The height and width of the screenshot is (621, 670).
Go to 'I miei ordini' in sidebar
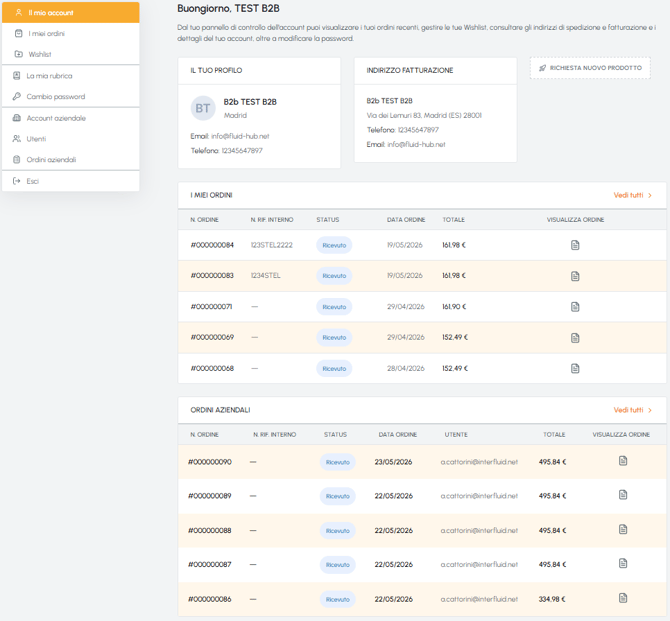click(71, 33)
